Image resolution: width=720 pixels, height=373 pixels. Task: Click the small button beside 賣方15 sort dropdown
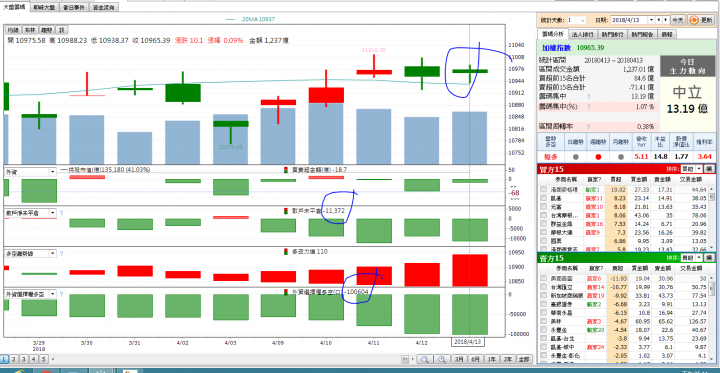pos(709,258)
